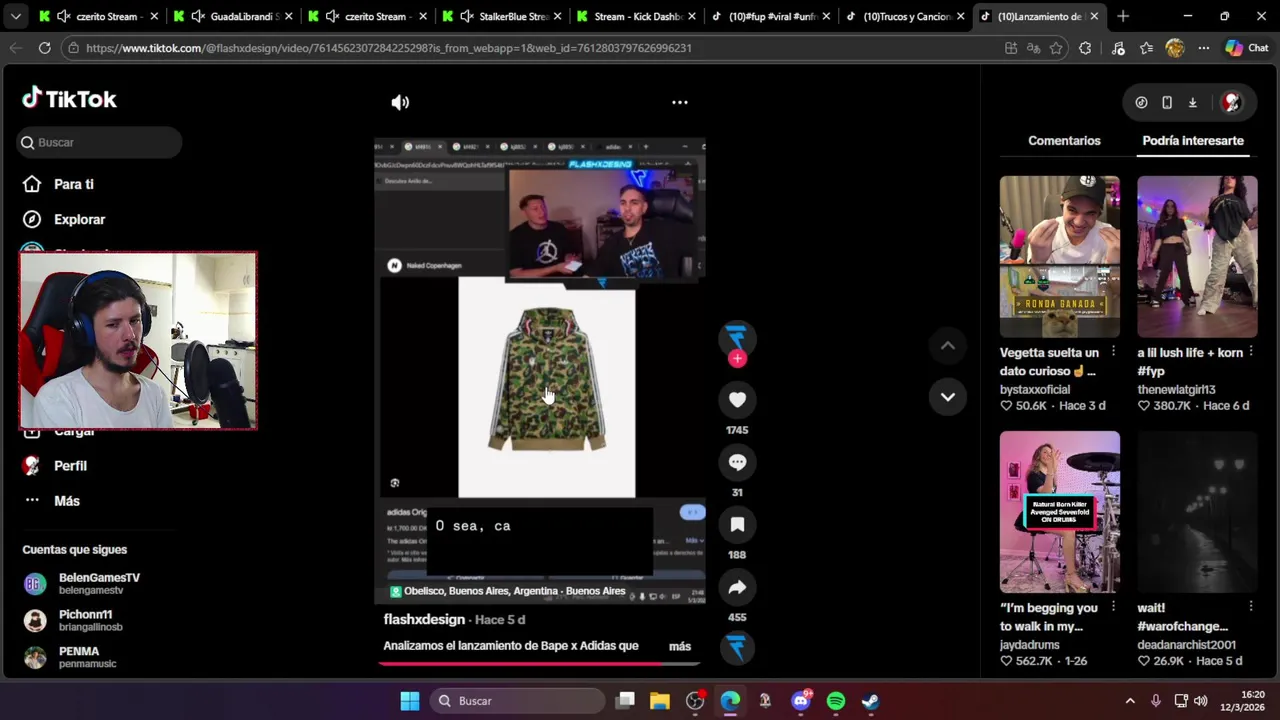Like the video with heart icon
The width and height of the screenshot is (1280, 720).
(x=737, y=400)
